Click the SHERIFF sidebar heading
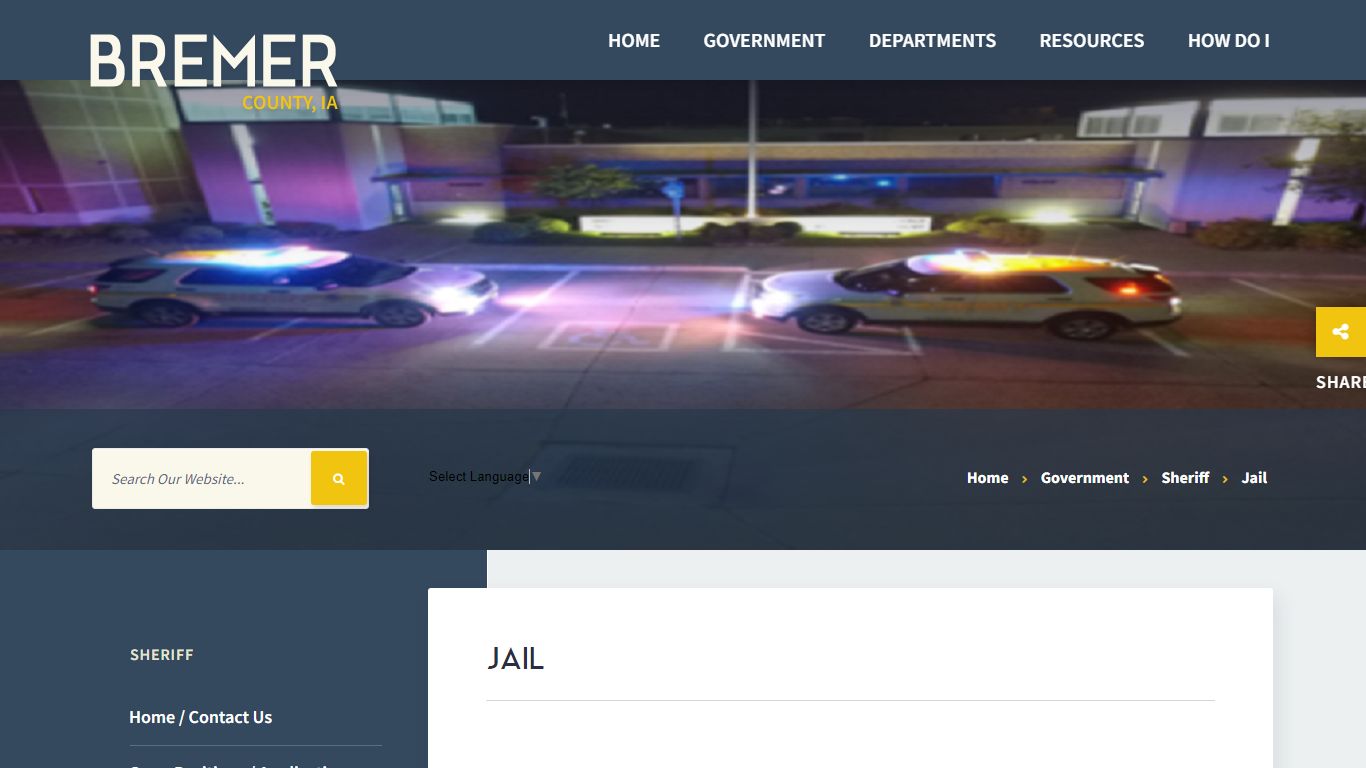Image resolution: width=1366 pixels, height=768 pixels. click(x=162, y=655)
